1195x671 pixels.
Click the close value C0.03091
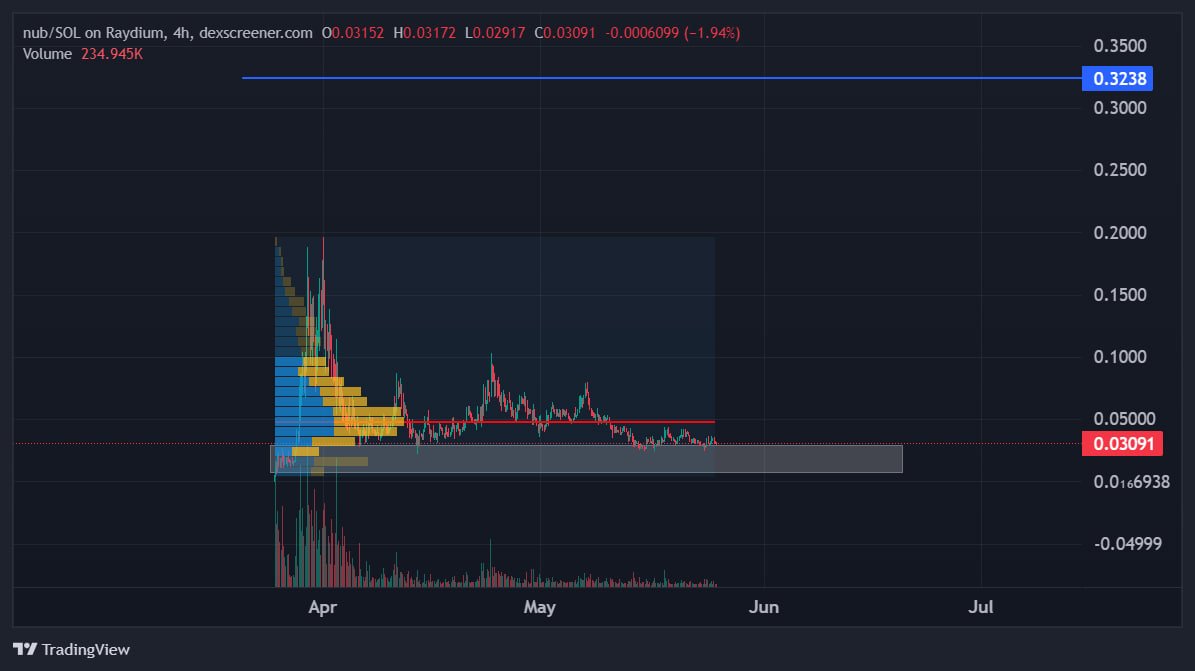point(565,33)
